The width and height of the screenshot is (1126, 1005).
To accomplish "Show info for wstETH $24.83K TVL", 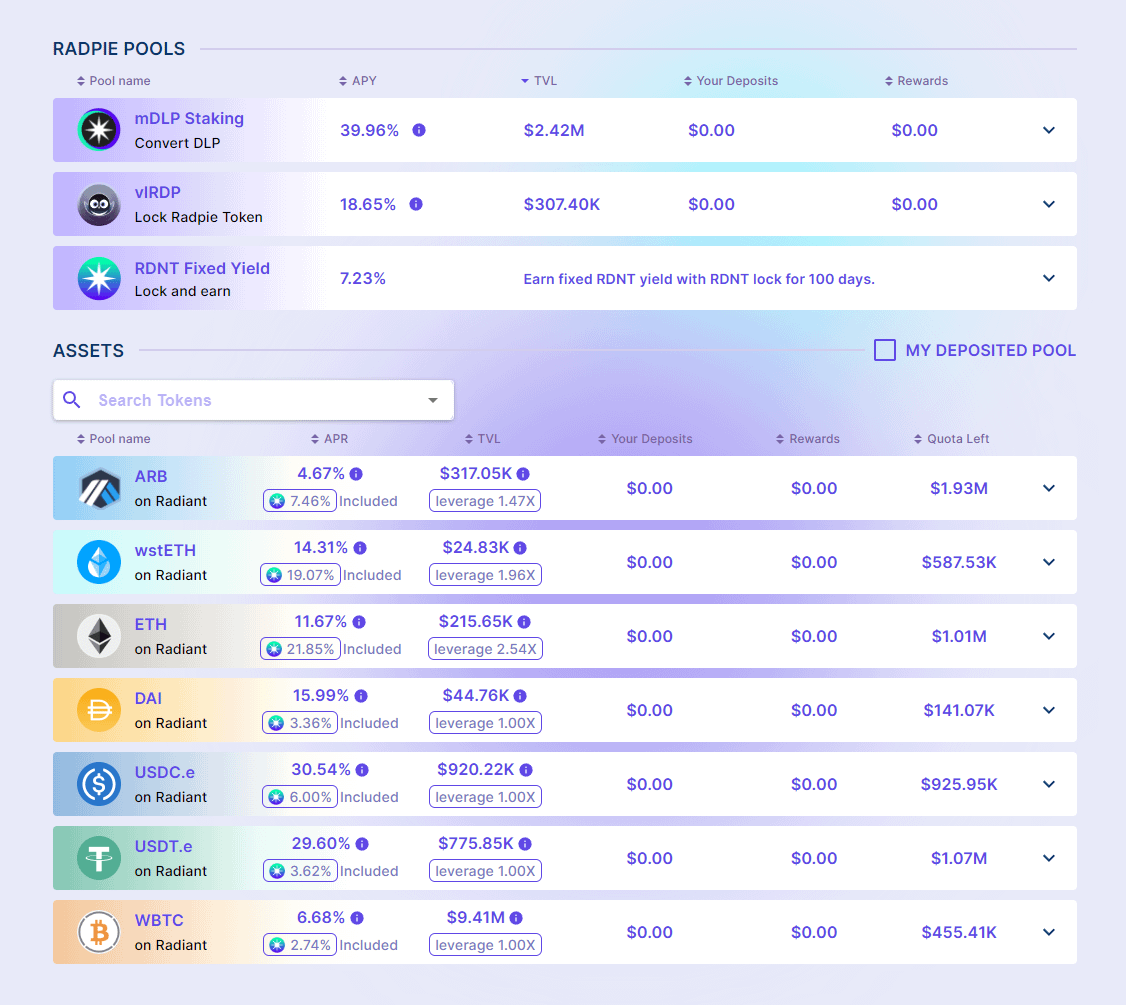I will (x=521, y=548).
